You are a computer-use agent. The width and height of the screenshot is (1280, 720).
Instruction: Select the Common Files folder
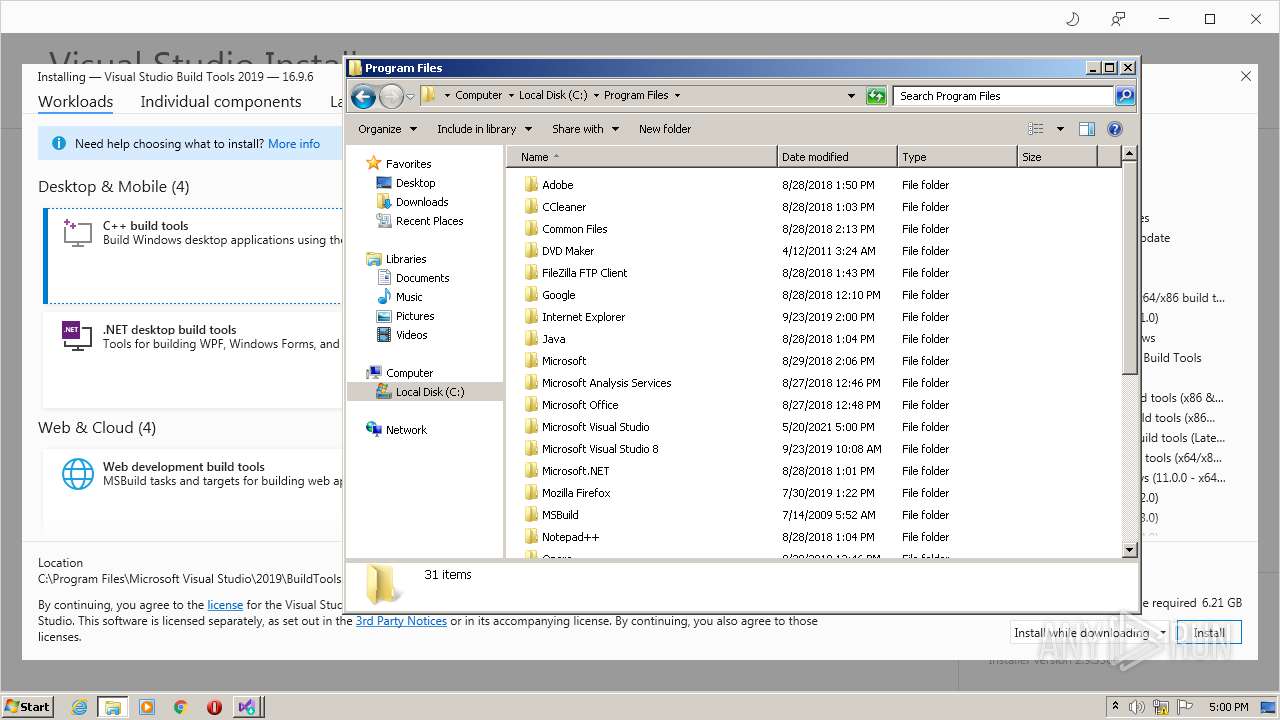(574, 229)
